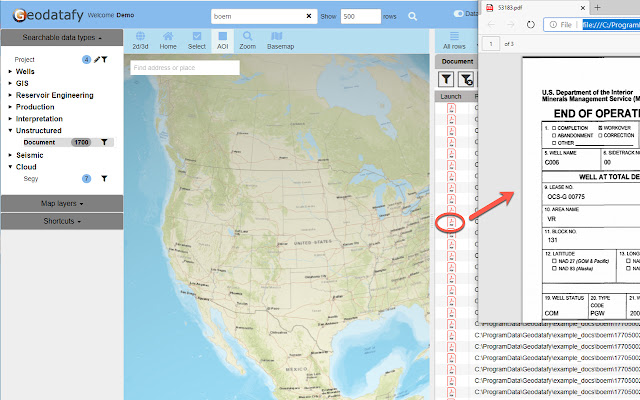Expand the Seismic tree node
Viewport: 640px width, 400px height.
coord(10,155)
